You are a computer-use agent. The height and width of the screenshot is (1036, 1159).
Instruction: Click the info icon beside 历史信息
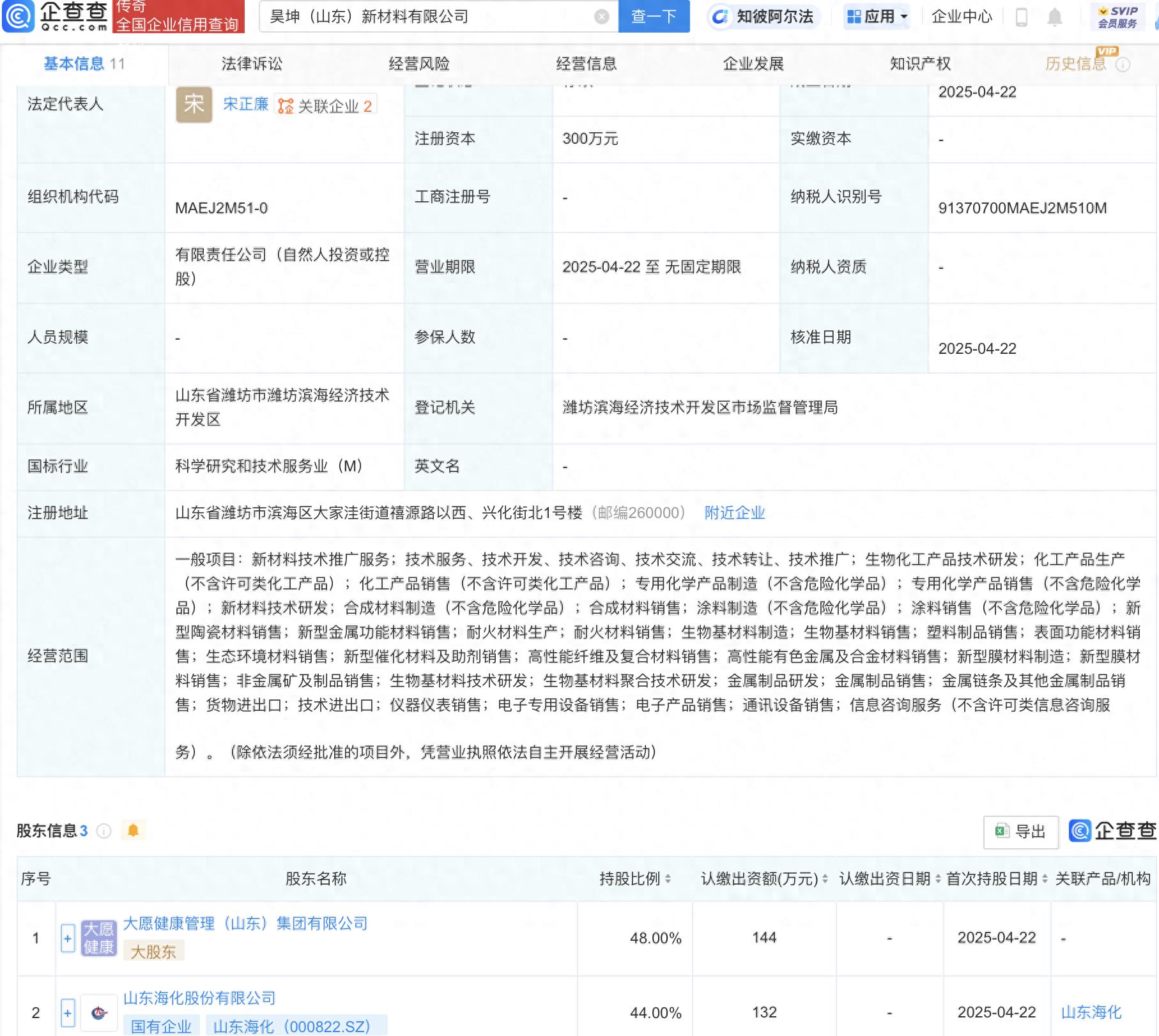[x=1123, y=65]
